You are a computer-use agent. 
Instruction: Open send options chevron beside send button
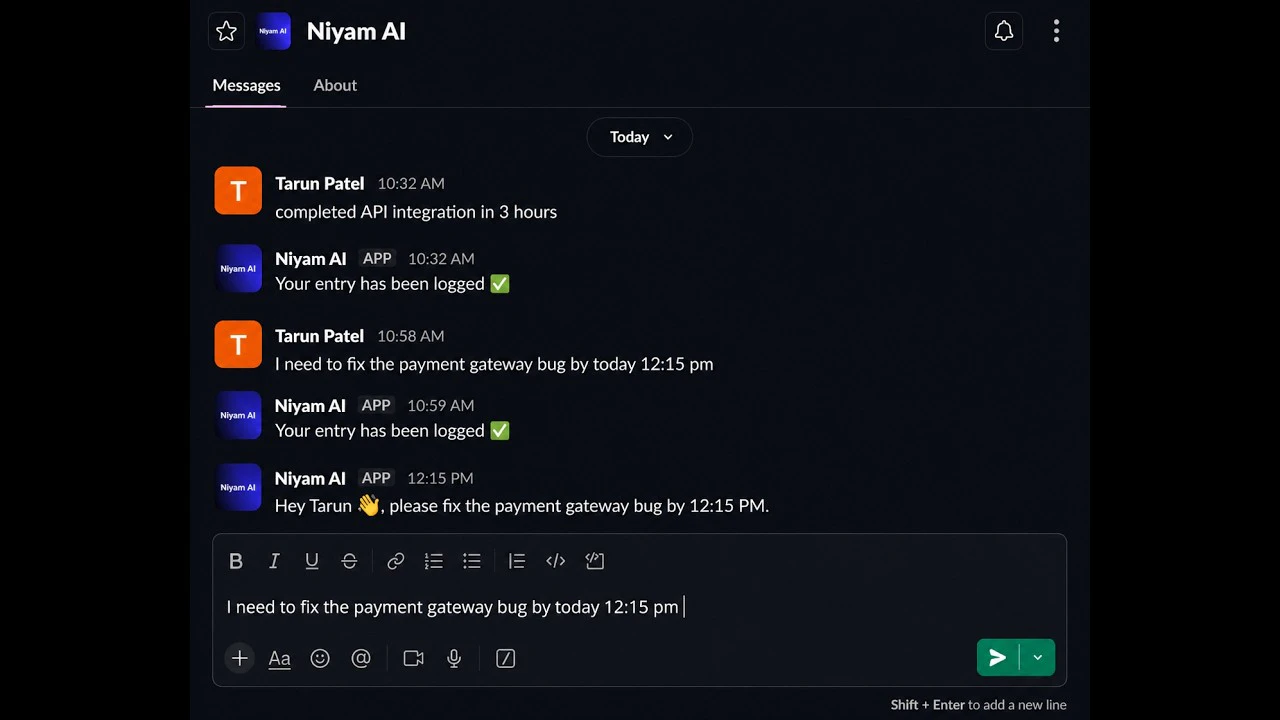tap(1037, 657)
